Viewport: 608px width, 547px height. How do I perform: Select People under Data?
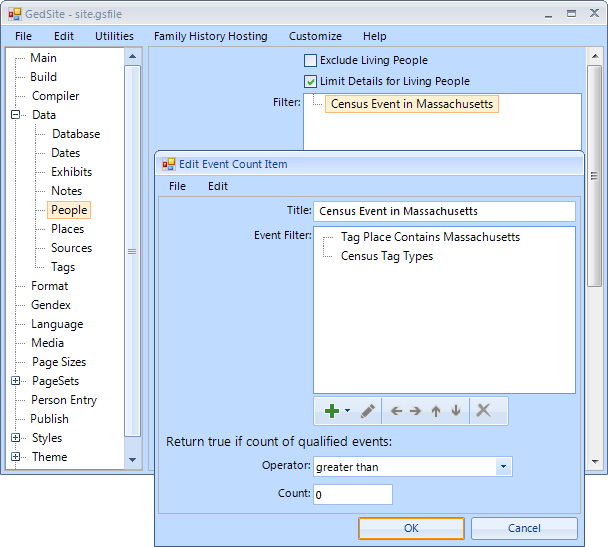pos(69,210)
